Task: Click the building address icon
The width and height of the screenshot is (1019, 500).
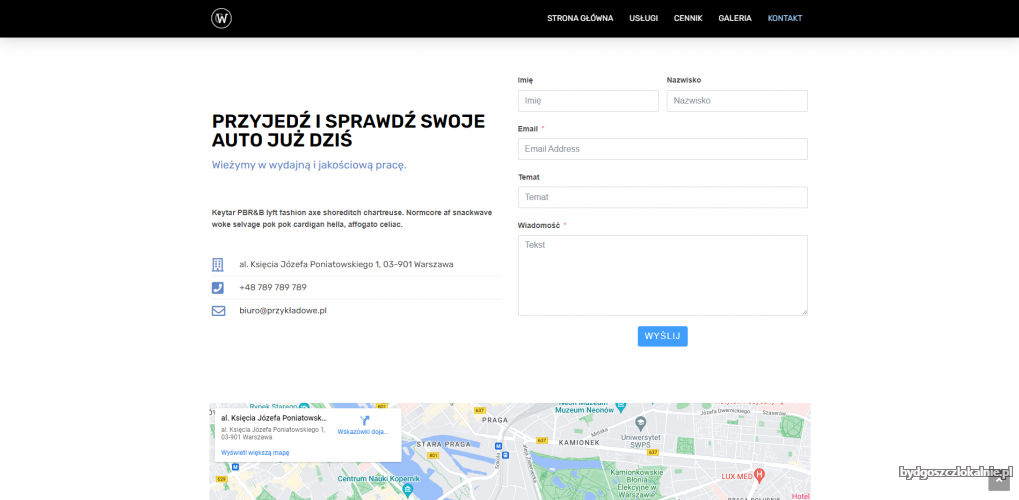Action: point(218,265)
